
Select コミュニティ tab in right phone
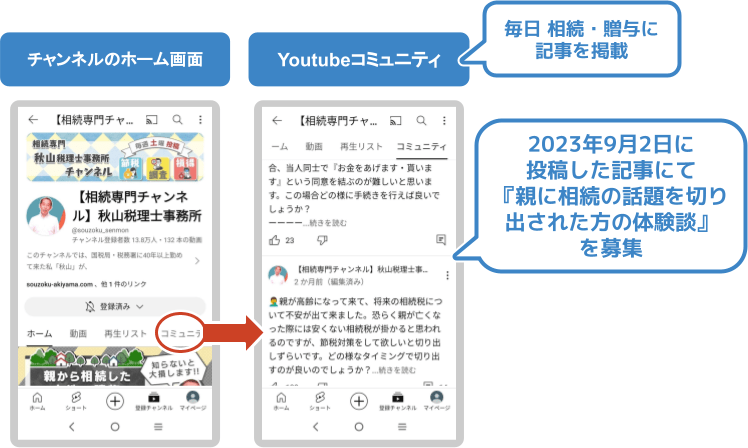tap(421, 146)
